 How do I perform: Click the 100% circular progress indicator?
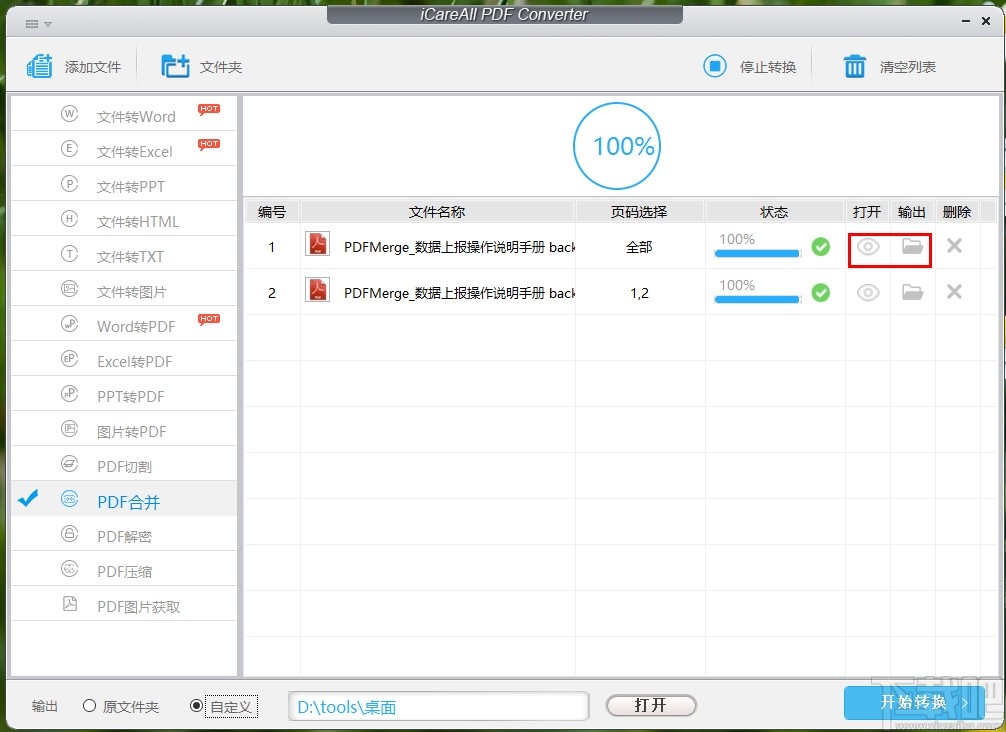click(617, 146)
